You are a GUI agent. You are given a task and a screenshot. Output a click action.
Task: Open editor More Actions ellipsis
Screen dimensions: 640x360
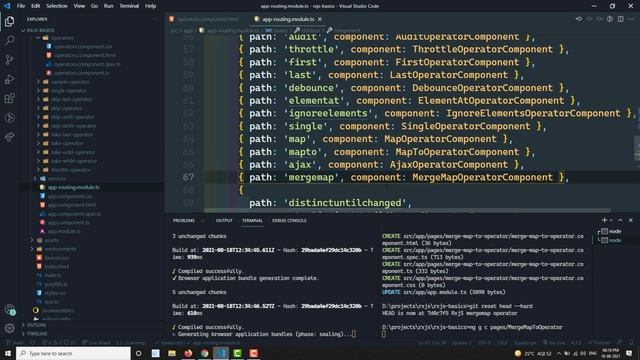point(631,19)
